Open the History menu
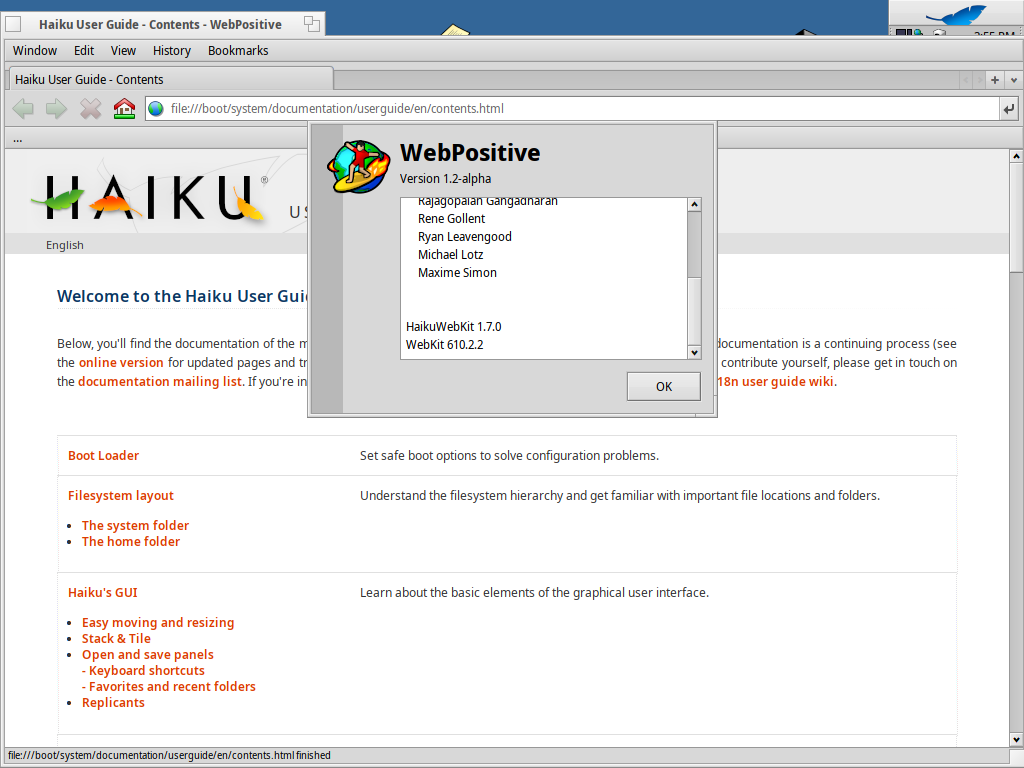Screen dimensions: 1024x768 pos(172,50)
